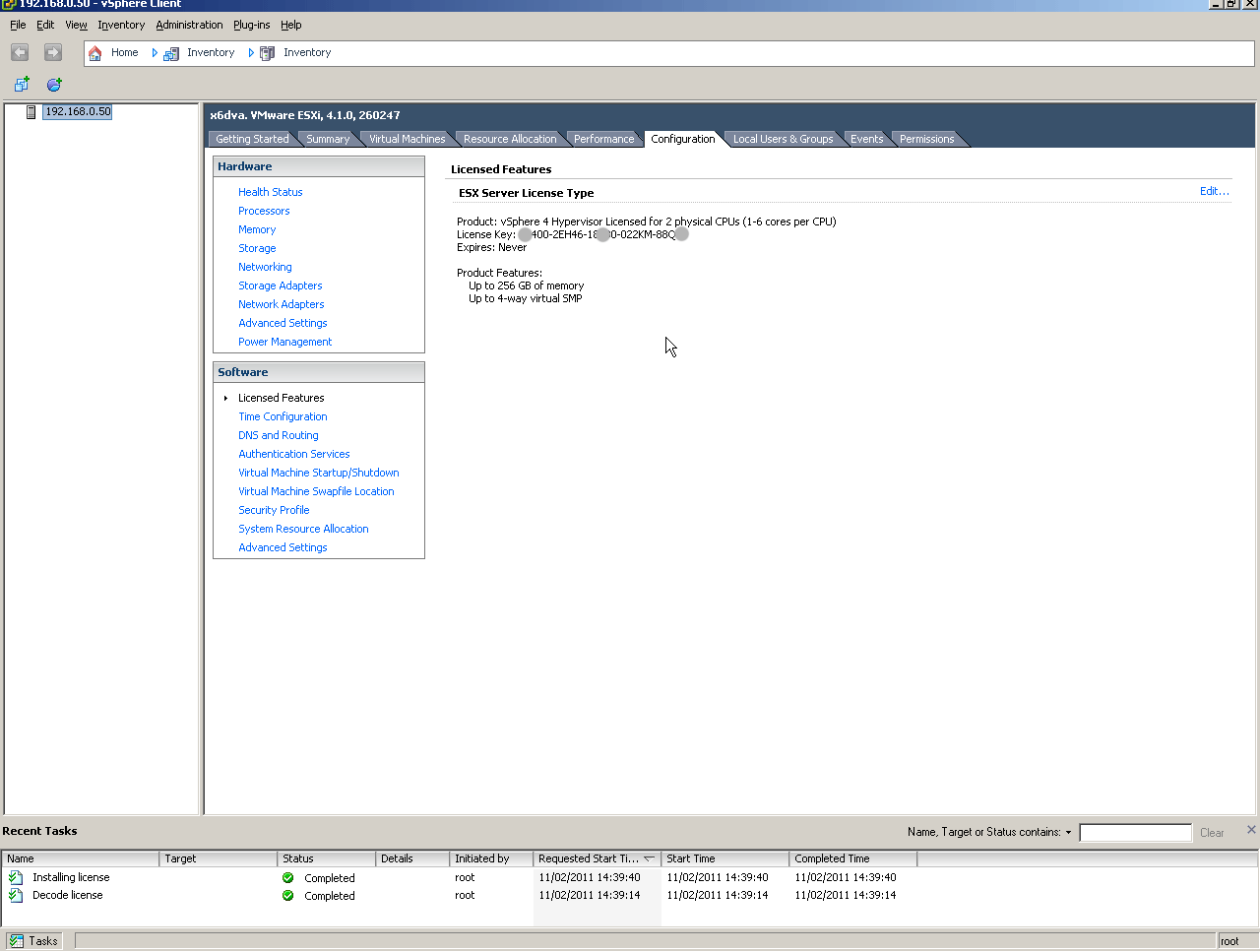Screen dimensions: 1260x952
Task: Switch to the Getting Started tab
Action: (252, 139)
